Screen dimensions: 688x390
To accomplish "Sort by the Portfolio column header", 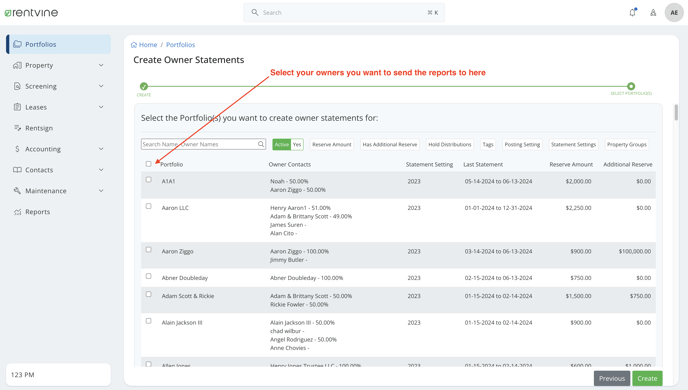I will pyautogui.click(x=172, y=164).
